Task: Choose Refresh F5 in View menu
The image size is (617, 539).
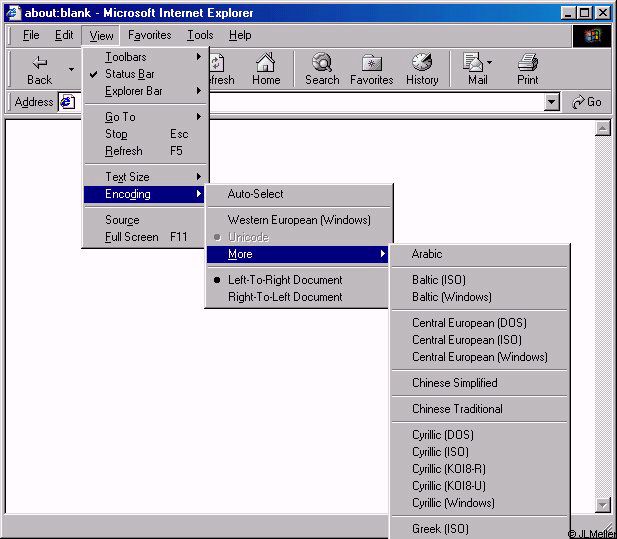Action: click(145, 151)
